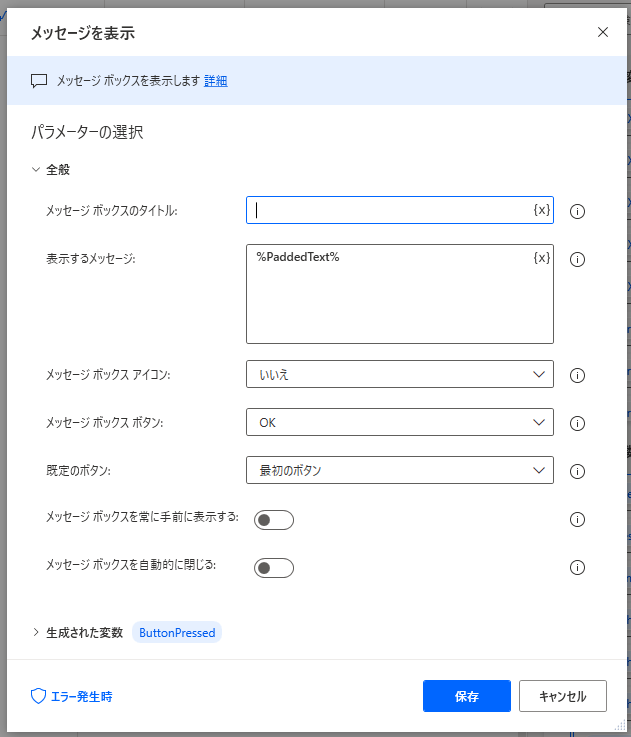Click info icon for メッセージ ボックス ボタン
The height and width of the screenshot is (737, 631).
tap(577, 423)
